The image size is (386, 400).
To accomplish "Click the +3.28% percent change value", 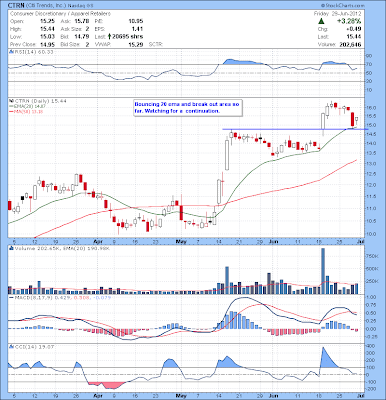I will (350, 21).
